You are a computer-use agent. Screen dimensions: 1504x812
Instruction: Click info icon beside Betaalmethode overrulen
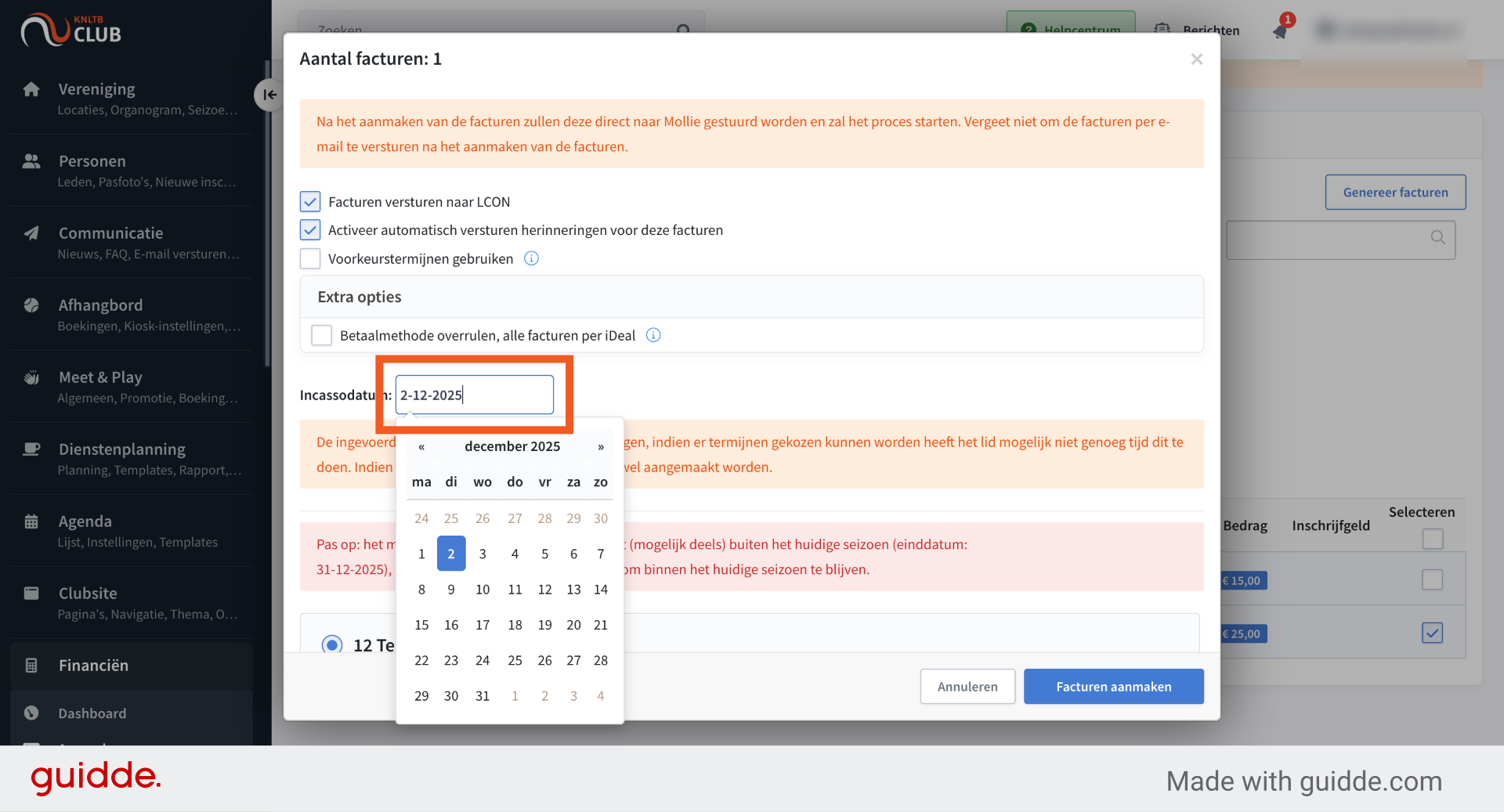(x=653, y=335)
